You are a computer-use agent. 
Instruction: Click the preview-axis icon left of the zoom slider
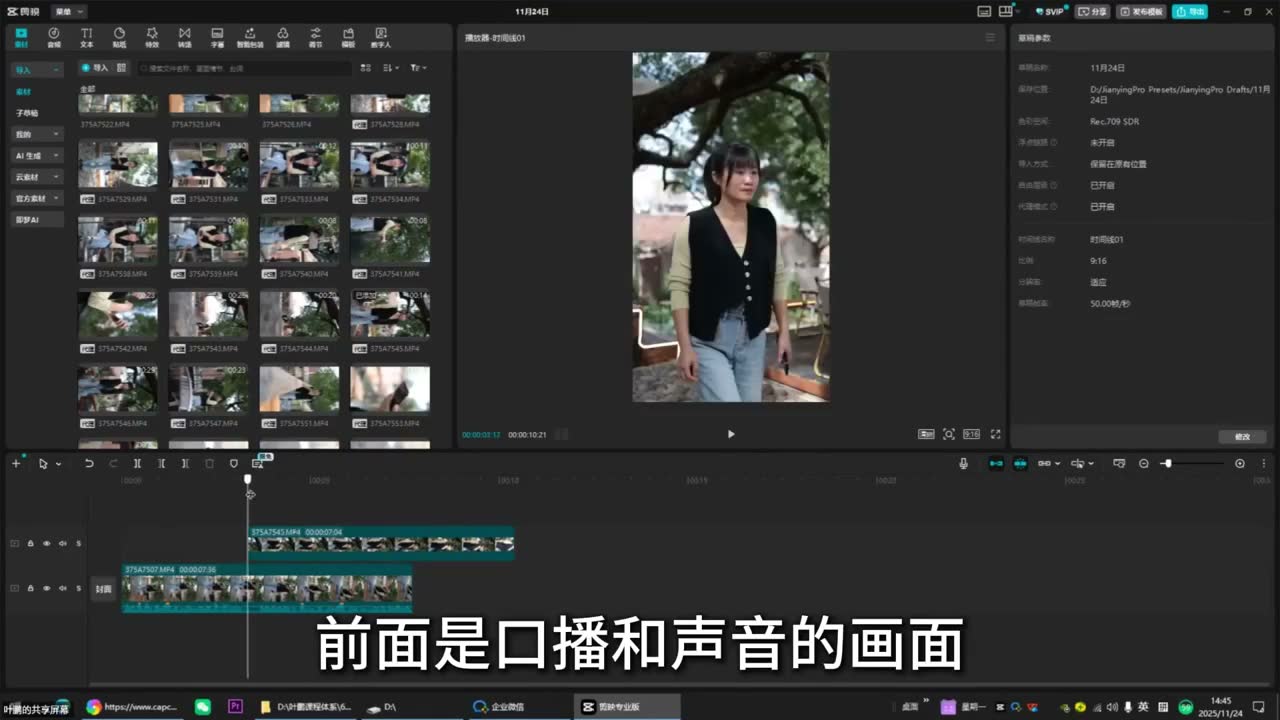pyautogui.click(x=1119, y=463)
